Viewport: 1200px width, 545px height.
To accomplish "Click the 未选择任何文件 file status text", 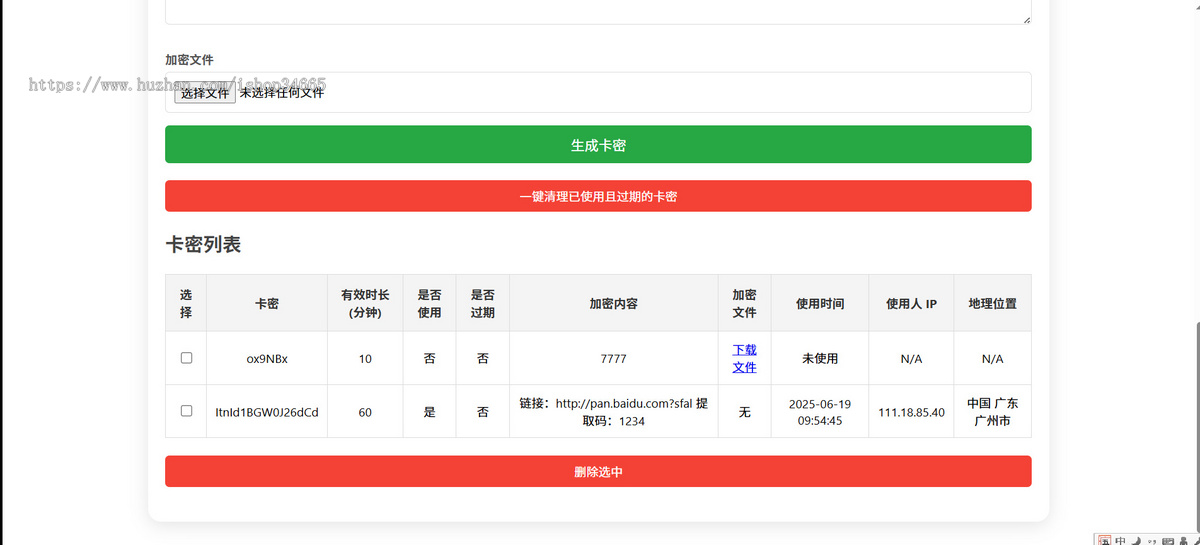I will pyautogui.click(x=282, y=93).
